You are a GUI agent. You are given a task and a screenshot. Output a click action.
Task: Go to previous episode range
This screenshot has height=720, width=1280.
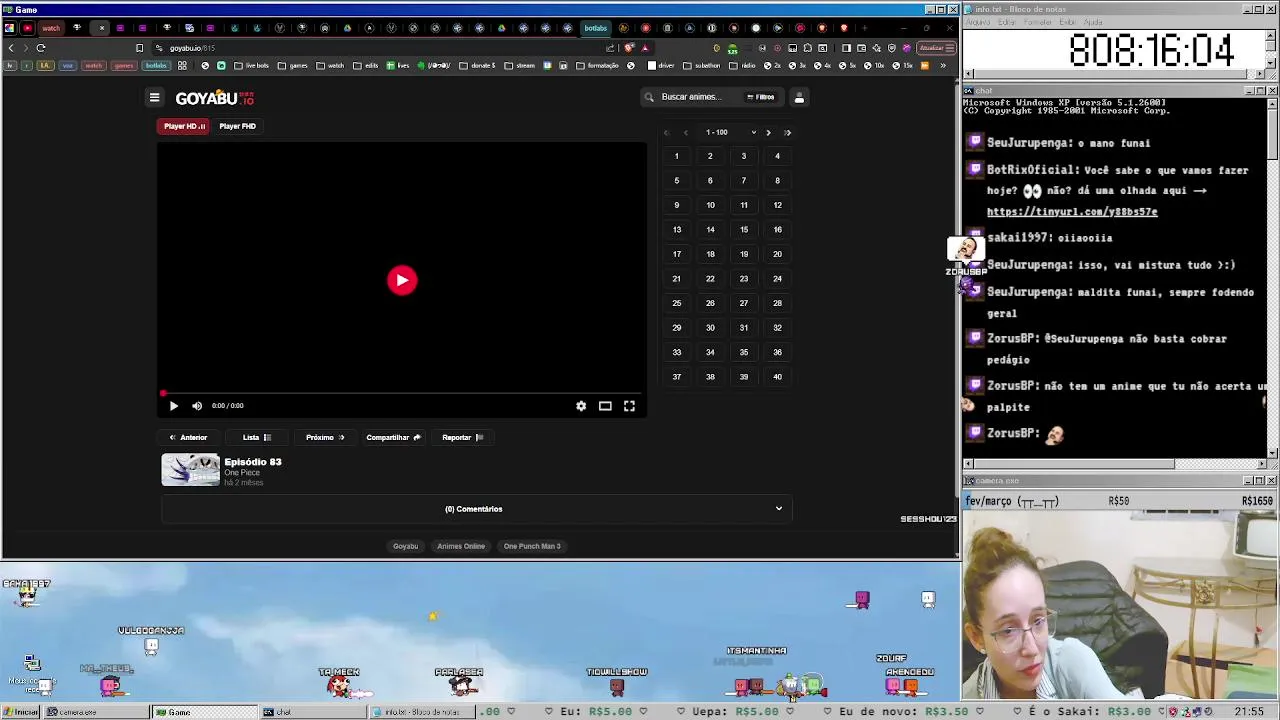686,132
